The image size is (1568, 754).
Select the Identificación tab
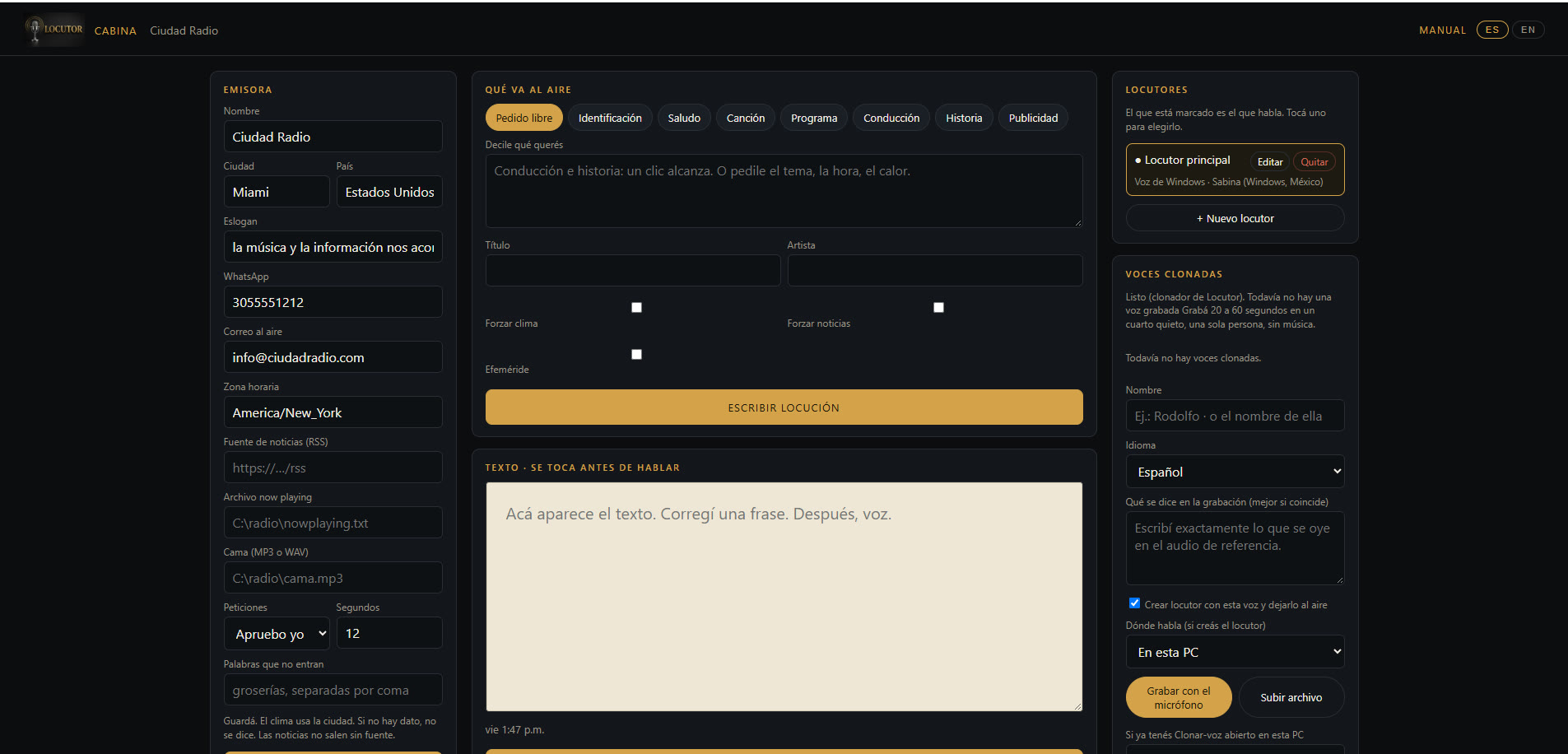click(610, 118)
